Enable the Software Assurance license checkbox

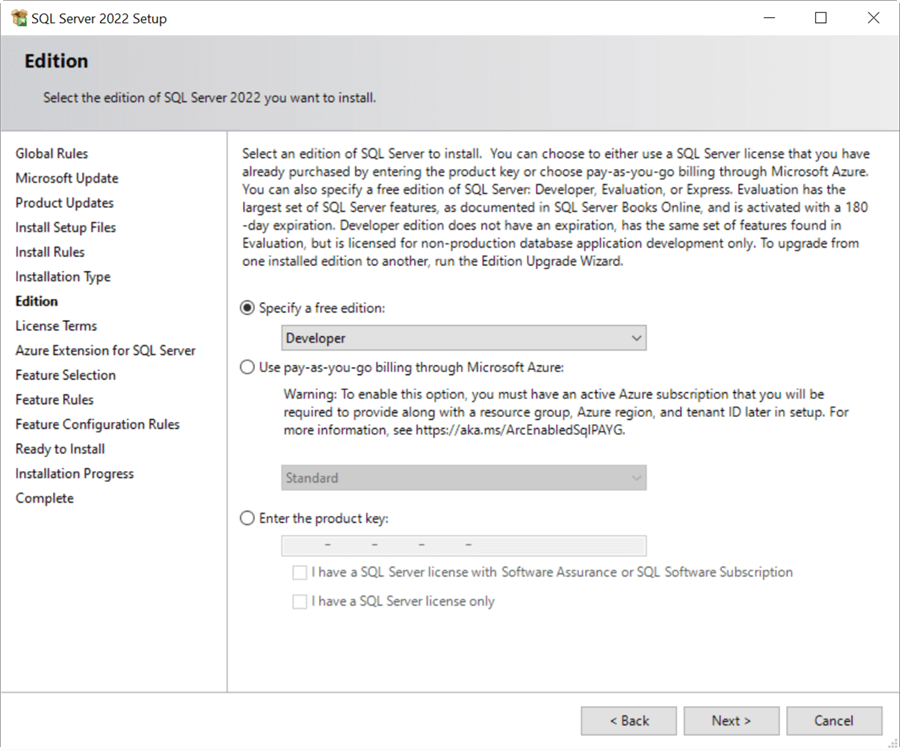click(299, 572)
